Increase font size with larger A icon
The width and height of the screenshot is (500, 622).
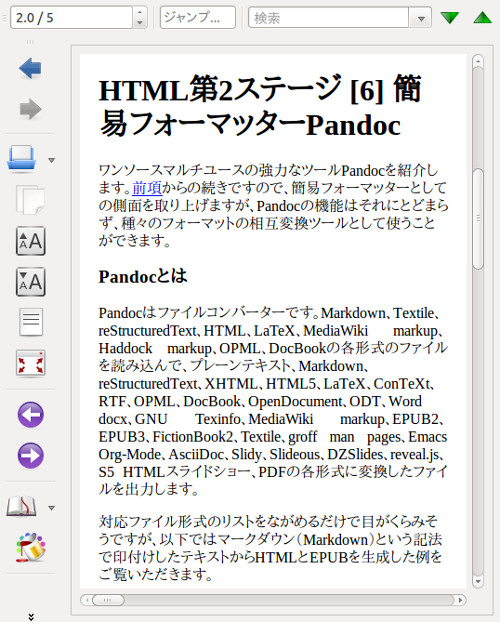pyautogui.click(x=31, y=241)
